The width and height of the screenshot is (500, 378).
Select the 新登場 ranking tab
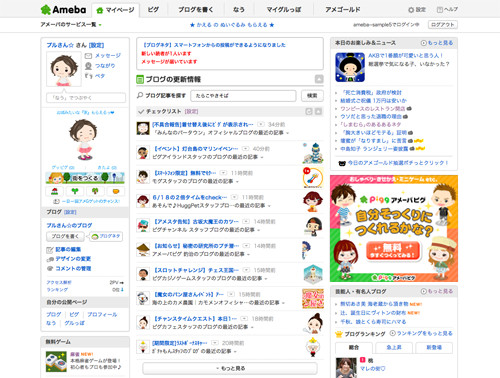(434, 347)
